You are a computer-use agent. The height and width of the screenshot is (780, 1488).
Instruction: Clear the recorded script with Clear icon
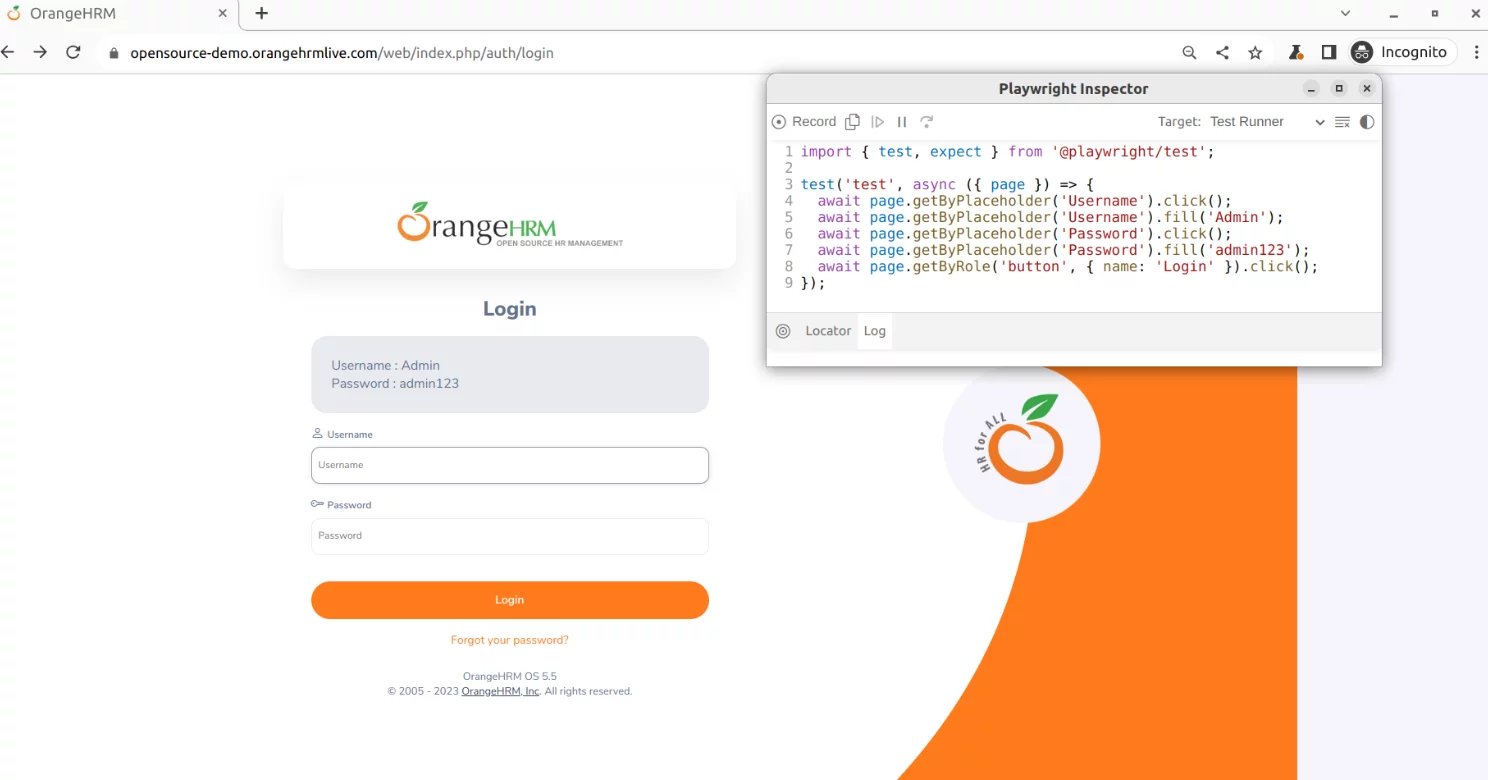point(1342,122)
